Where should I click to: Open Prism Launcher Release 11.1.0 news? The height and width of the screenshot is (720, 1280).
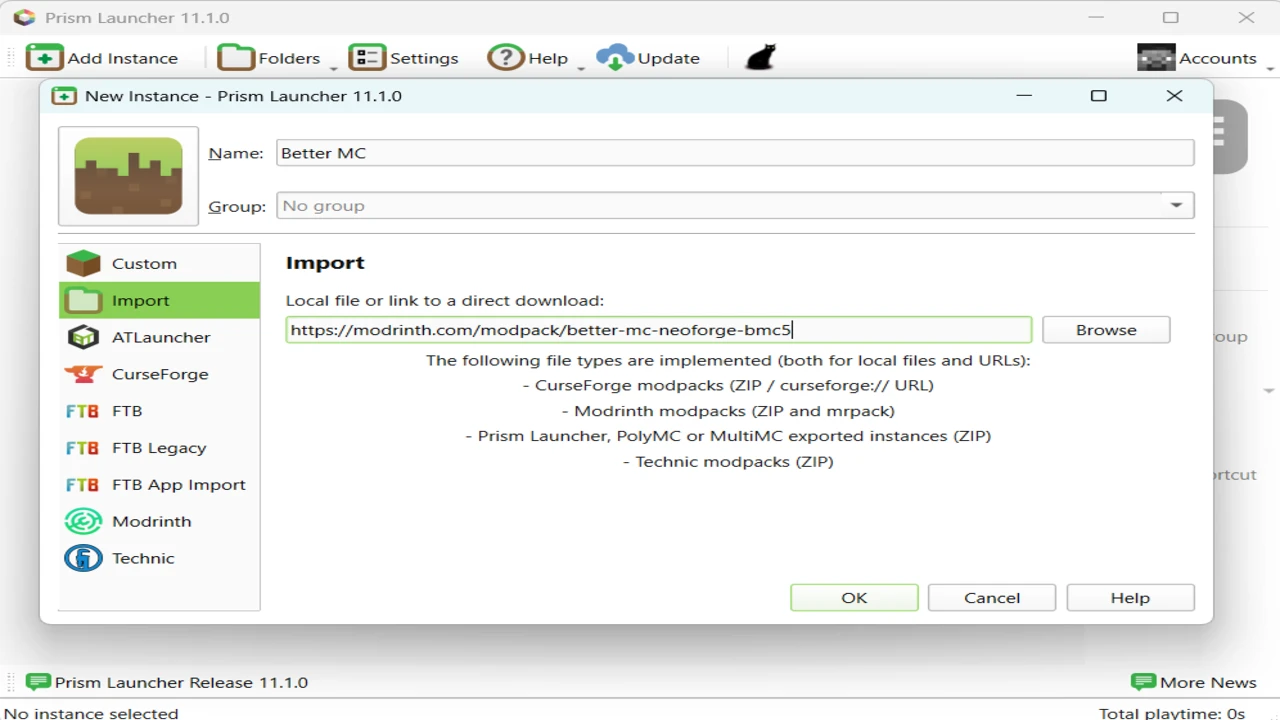167,682
